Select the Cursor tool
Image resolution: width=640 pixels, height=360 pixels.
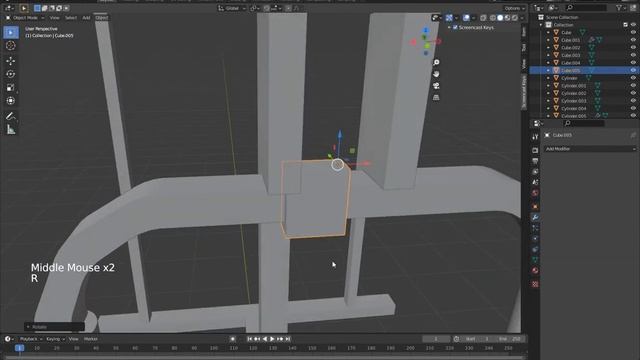click(11, 46)
